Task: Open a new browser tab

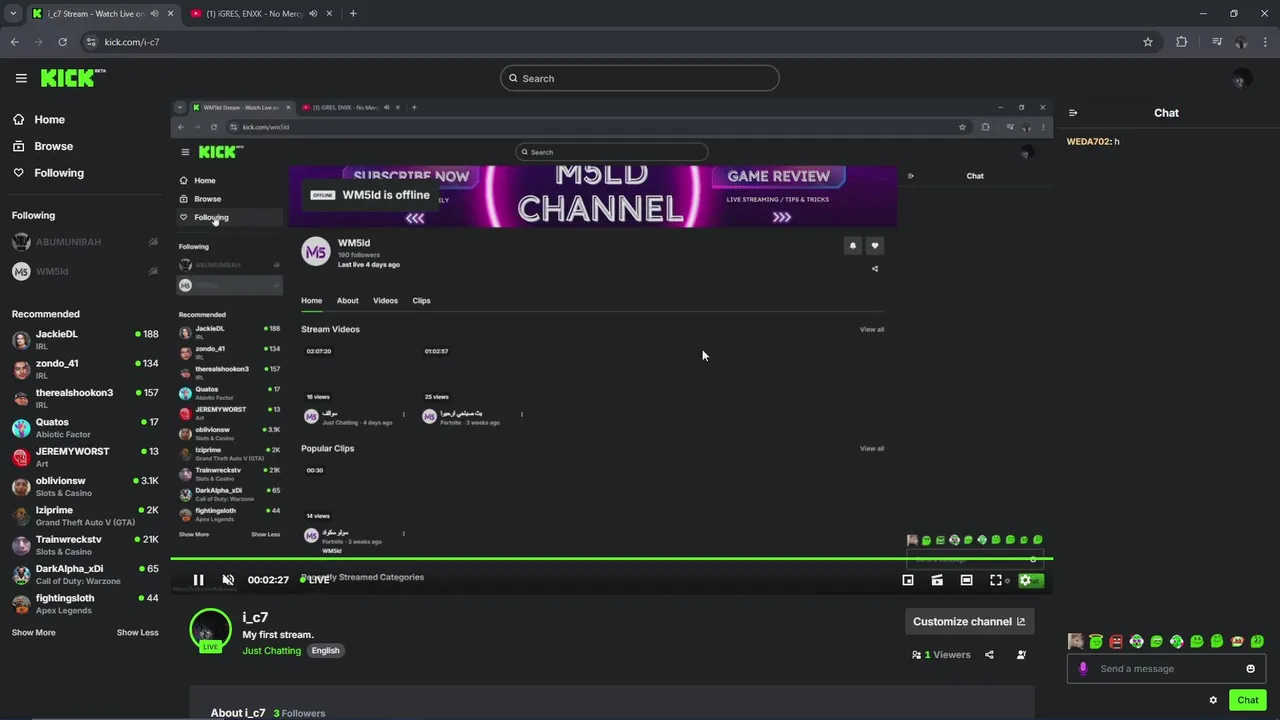Action: pyautogui.click(x=353, y=14)
